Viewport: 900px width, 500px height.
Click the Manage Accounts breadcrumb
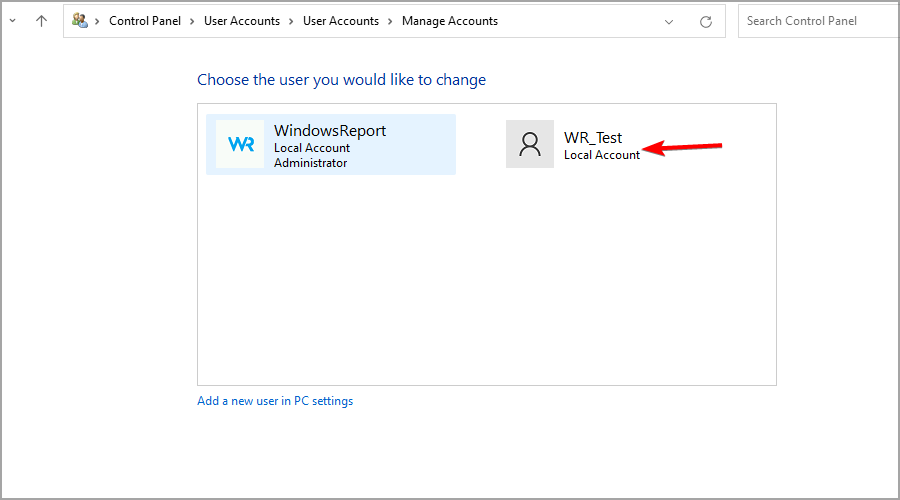(449, 21)
